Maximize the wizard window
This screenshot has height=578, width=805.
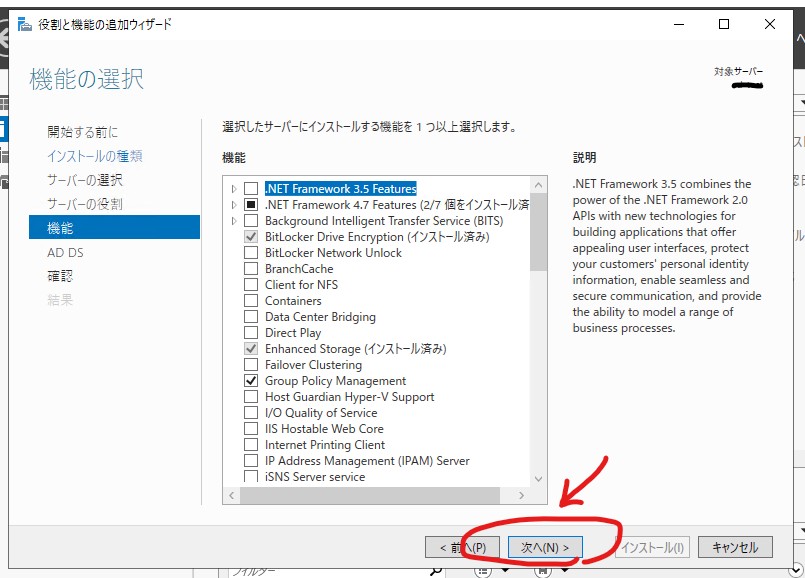click(724, 24)
